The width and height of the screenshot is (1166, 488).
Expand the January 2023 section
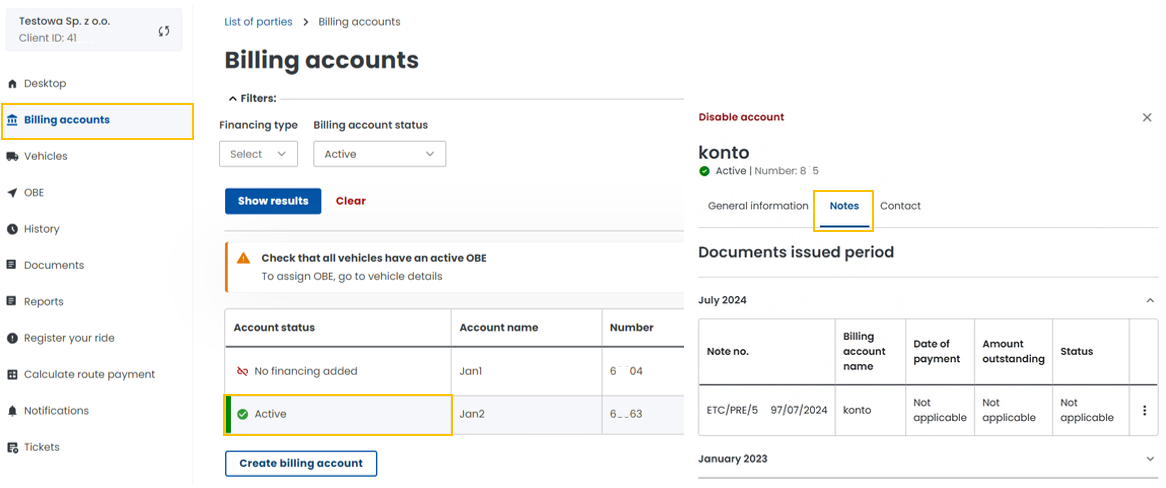point(1149,459)
